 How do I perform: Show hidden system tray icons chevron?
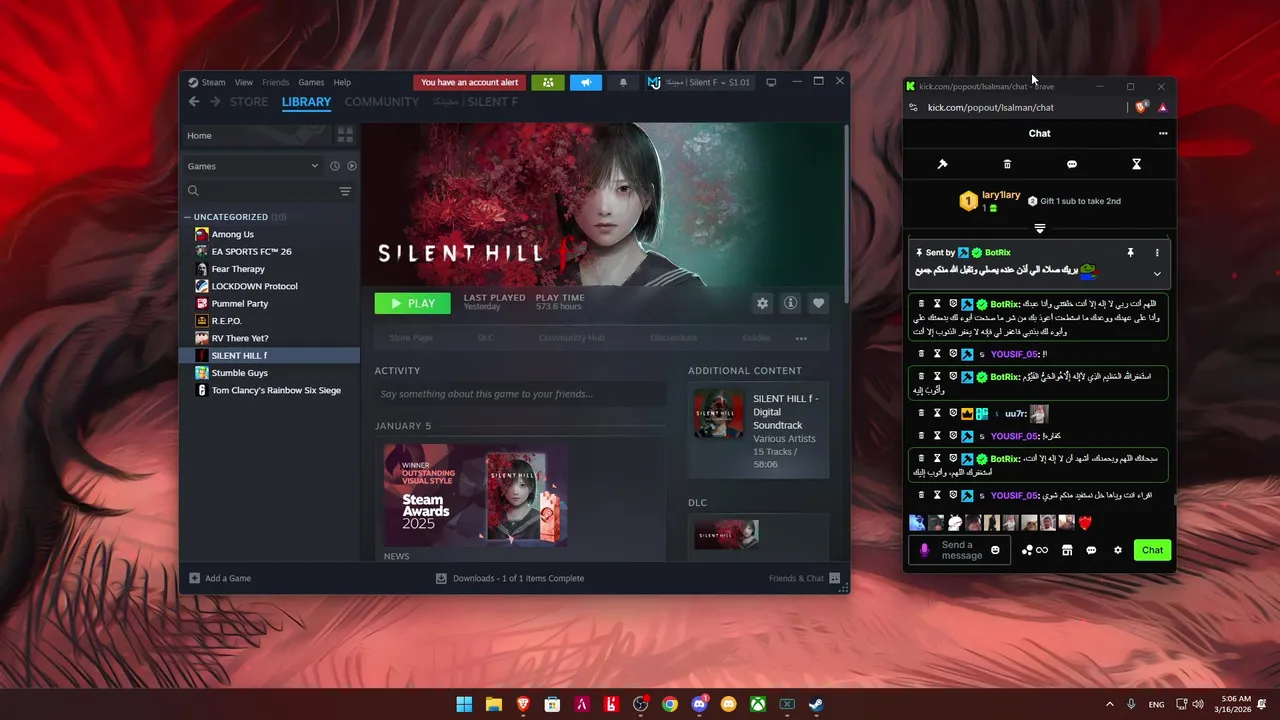click(x=1109, y=704)
